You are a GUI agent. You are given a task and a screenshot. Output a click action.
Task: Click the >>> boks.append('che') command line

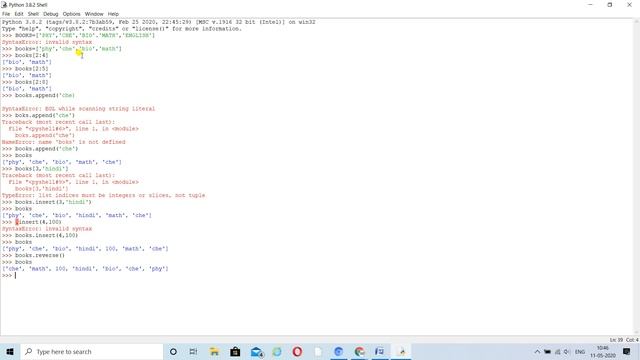click(38, 116)
